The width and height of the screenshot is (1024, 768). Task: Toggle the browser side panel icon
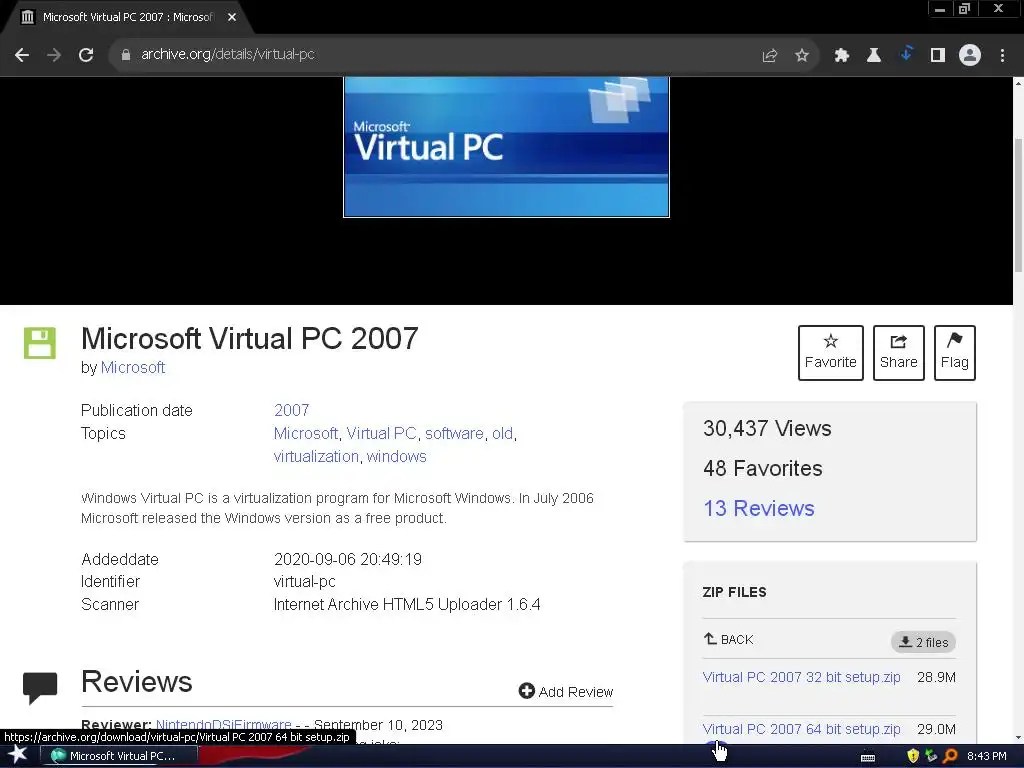click(x=938, y=55)
